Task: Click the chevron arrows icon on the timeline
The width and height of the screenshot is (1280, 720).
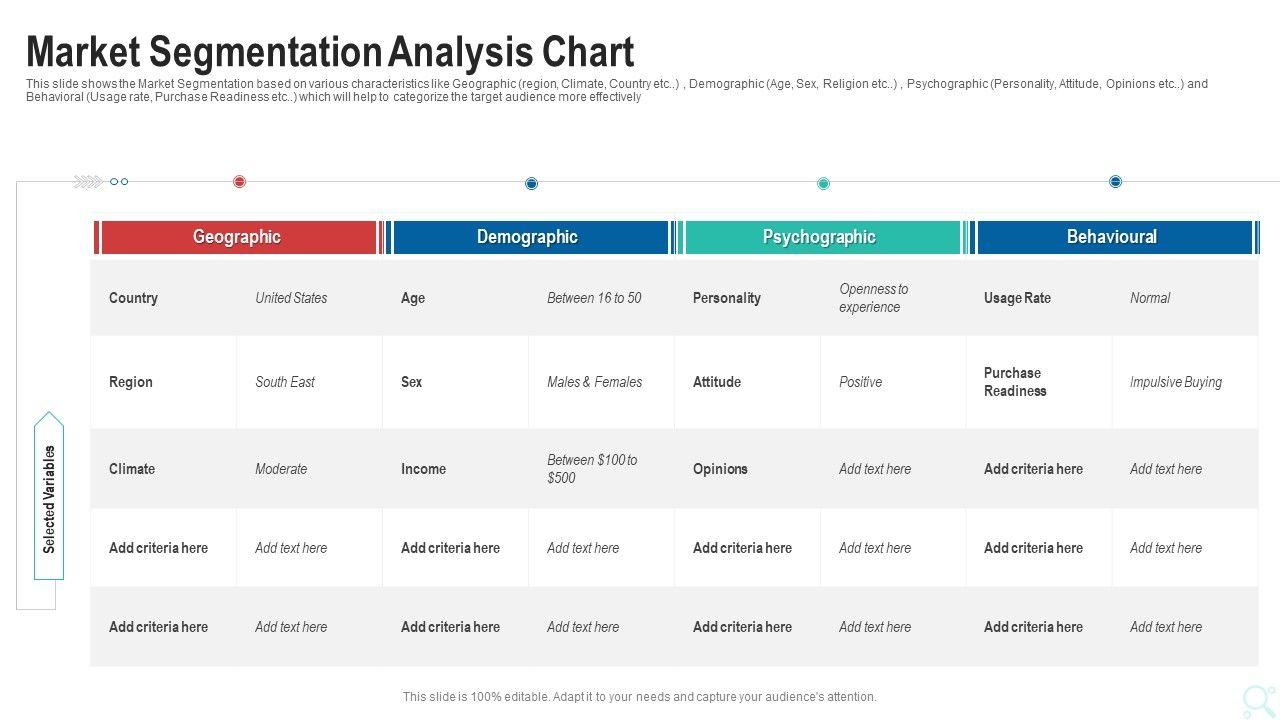Action: coord(88,182)
